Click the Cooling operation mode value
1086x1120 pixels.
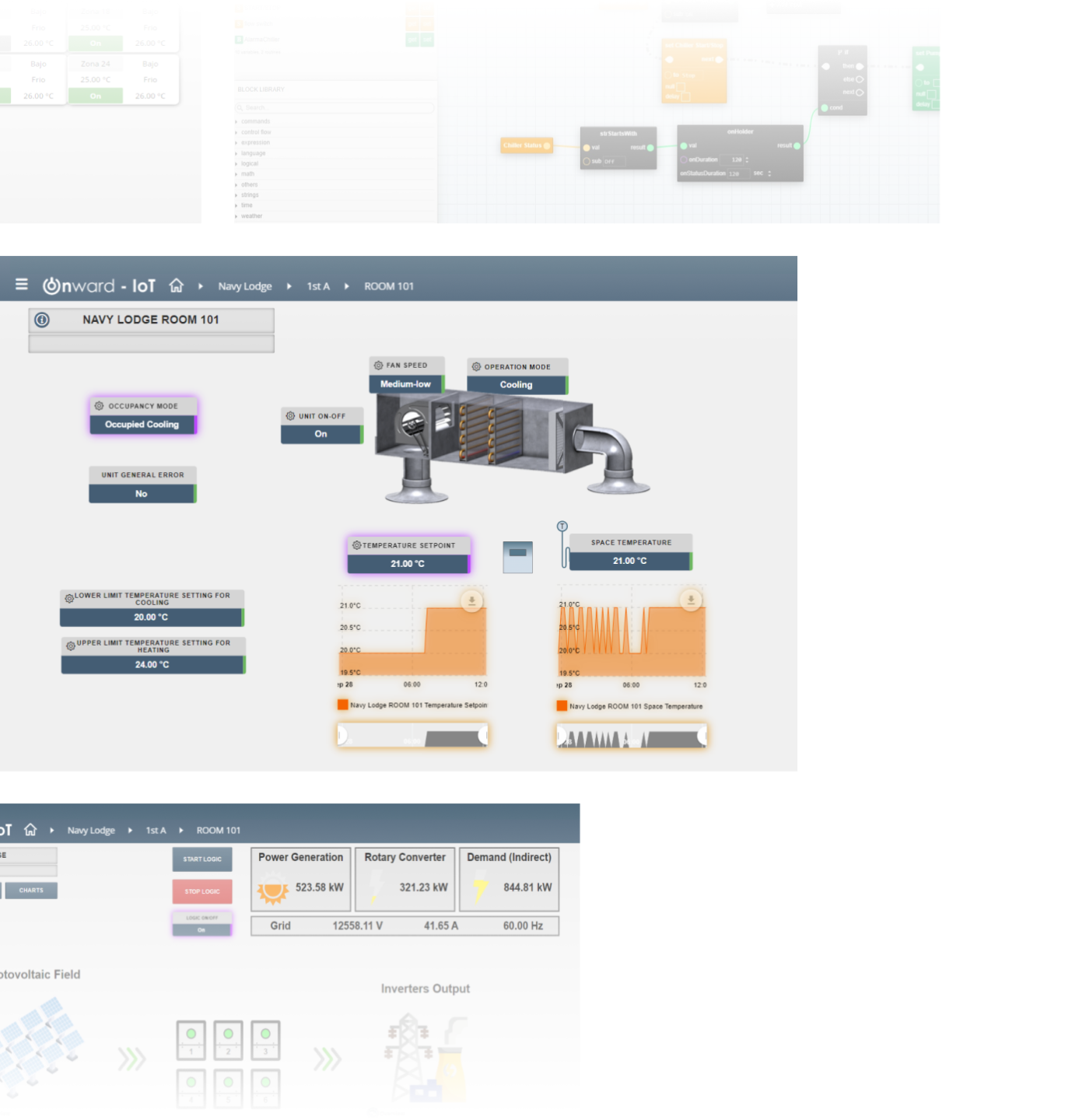[517, 385]
